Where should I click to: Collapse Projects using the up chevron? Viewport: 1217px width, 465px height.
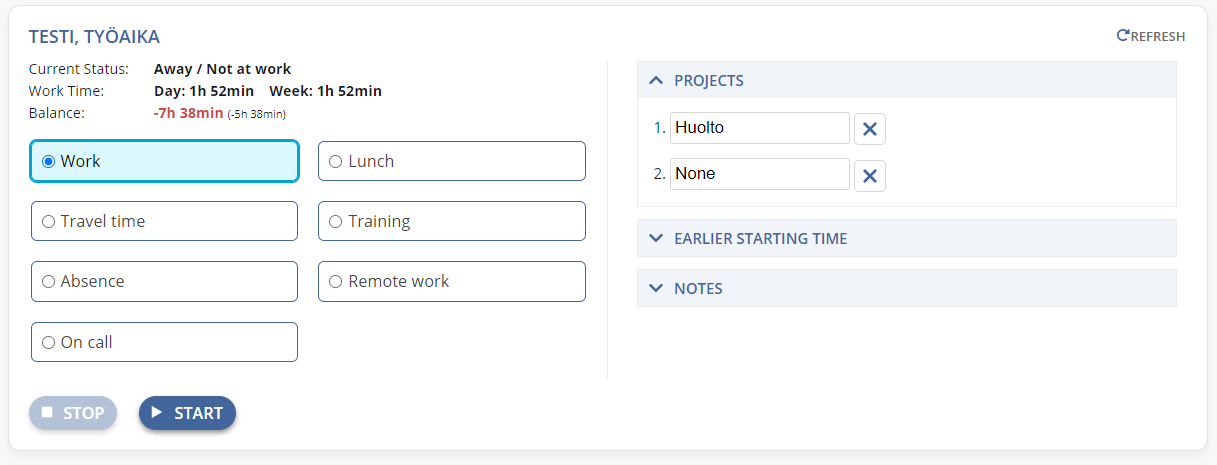point(656,80)
